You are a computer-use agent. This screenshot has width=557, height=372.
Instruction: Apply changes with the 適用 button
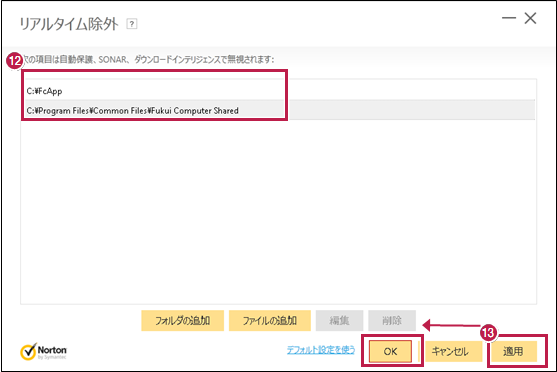pos(513,351)
